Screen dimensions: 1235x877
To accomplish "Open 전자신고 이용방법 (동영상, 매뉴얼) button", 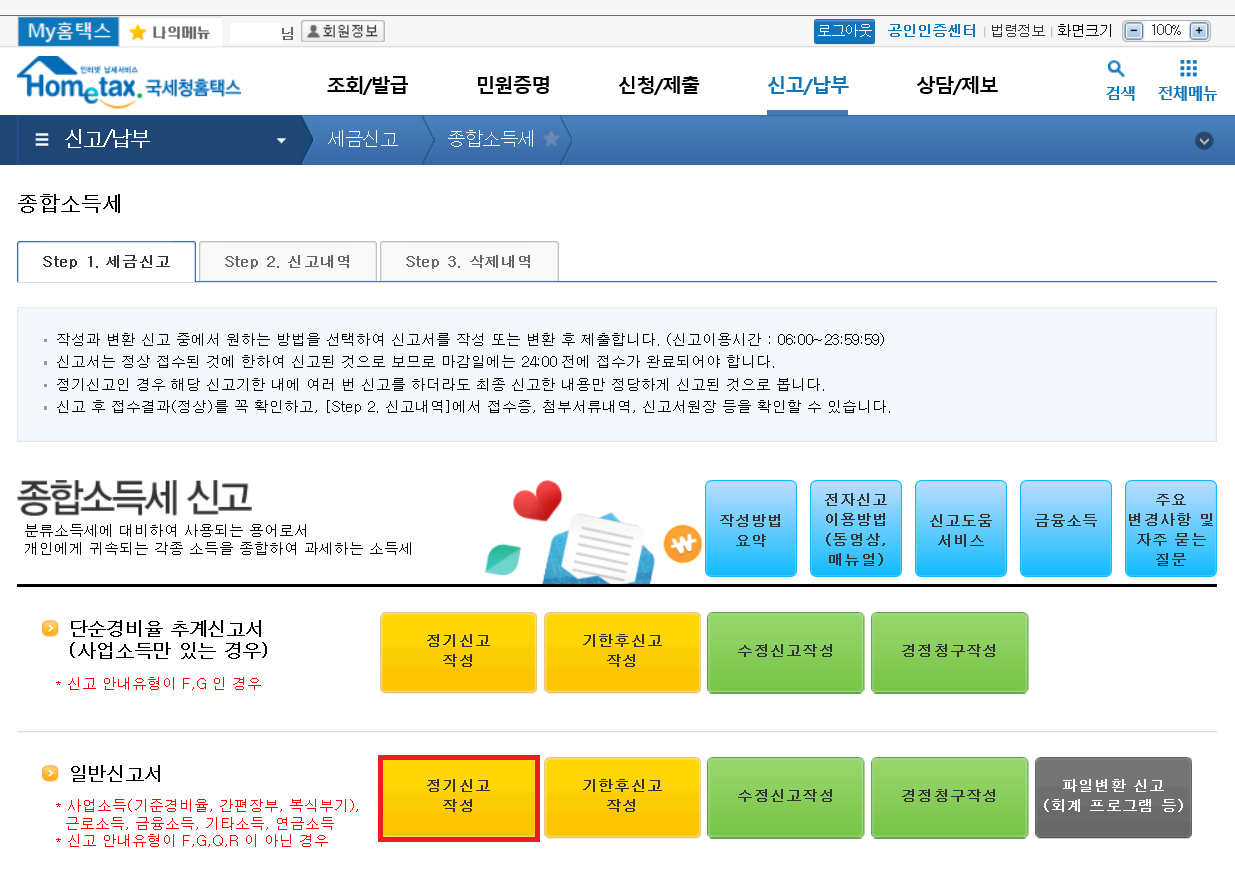I will pos(856,529).
